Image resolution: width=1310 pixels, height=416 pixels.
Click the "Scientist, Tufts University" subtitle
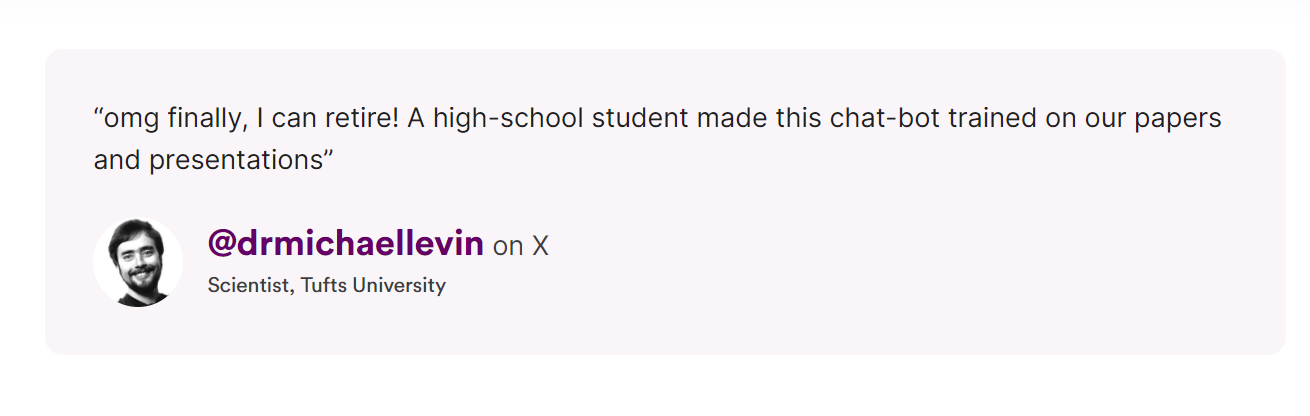(x=326, y=286)
